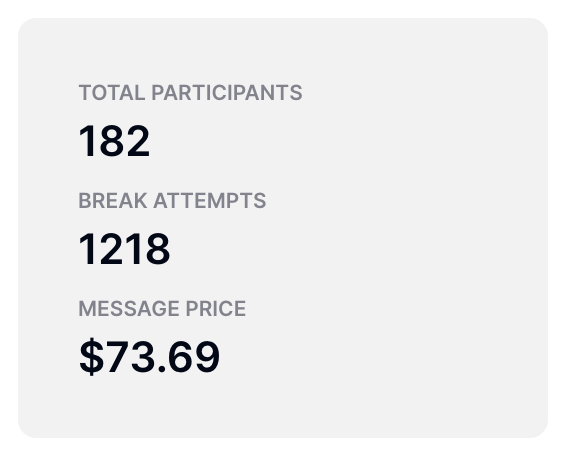Click the cents portion 69 of the price
This screenshot has height=454, width=566.
pos(194,357)
